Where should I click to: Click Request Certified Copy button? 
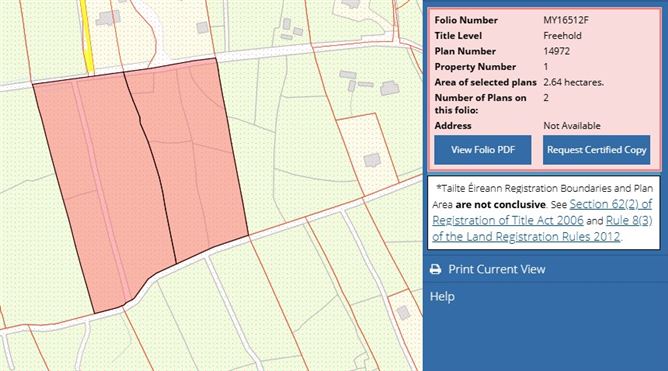[x=596, y=150]
